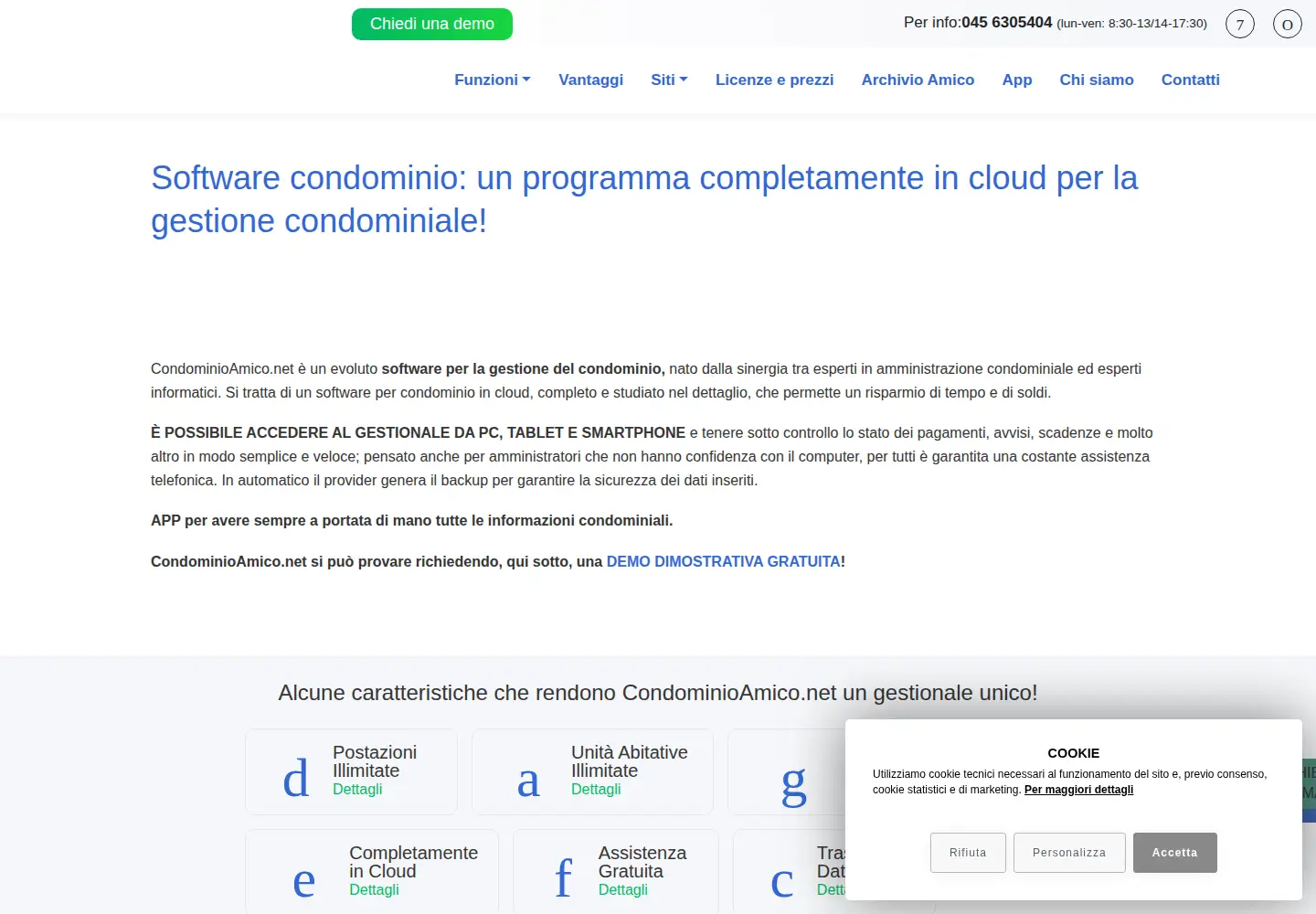Viewport: 1316px width, 914px height.
Task: Click the circled O icon in header
Action: [1288, 24]
